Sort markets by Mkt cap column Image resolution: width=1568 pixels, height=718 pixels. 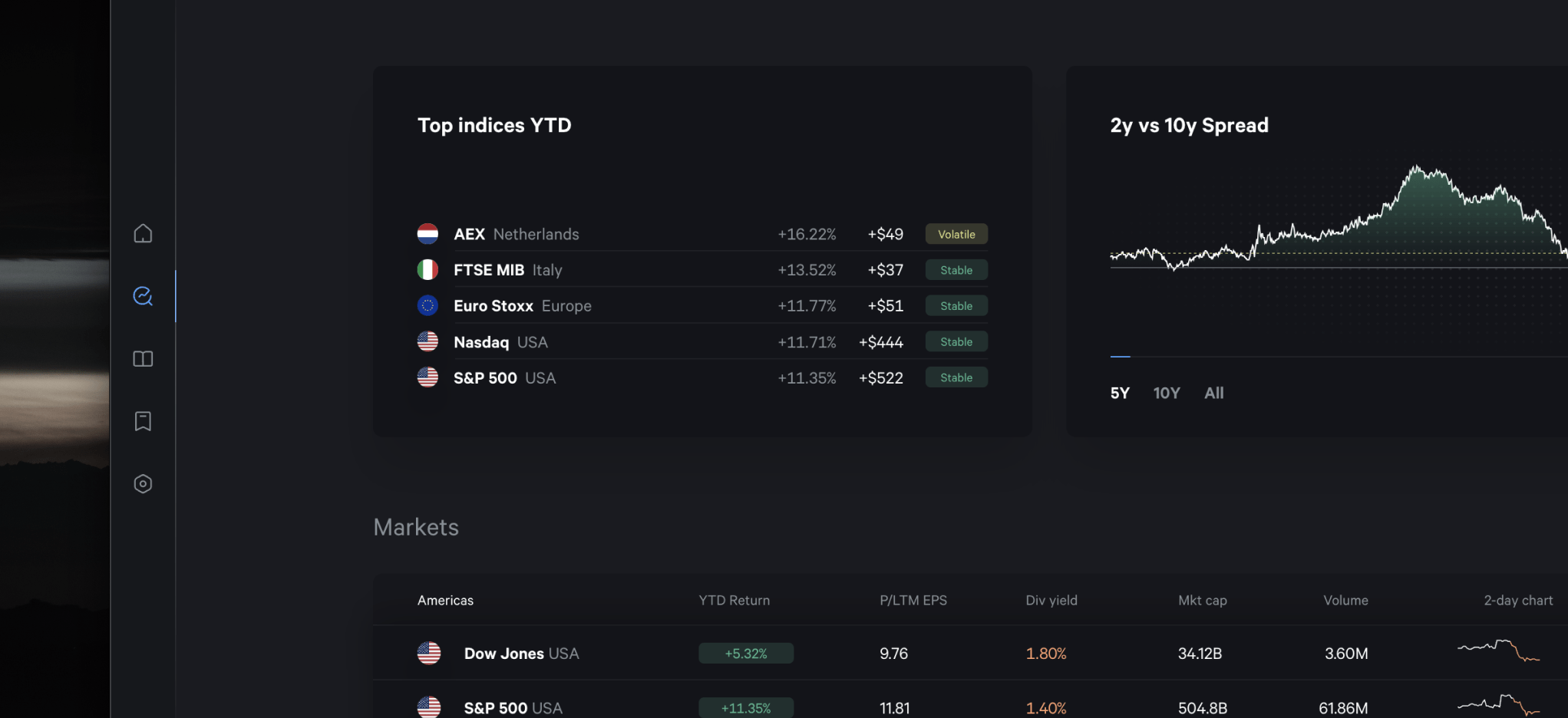click(1202, 601)
